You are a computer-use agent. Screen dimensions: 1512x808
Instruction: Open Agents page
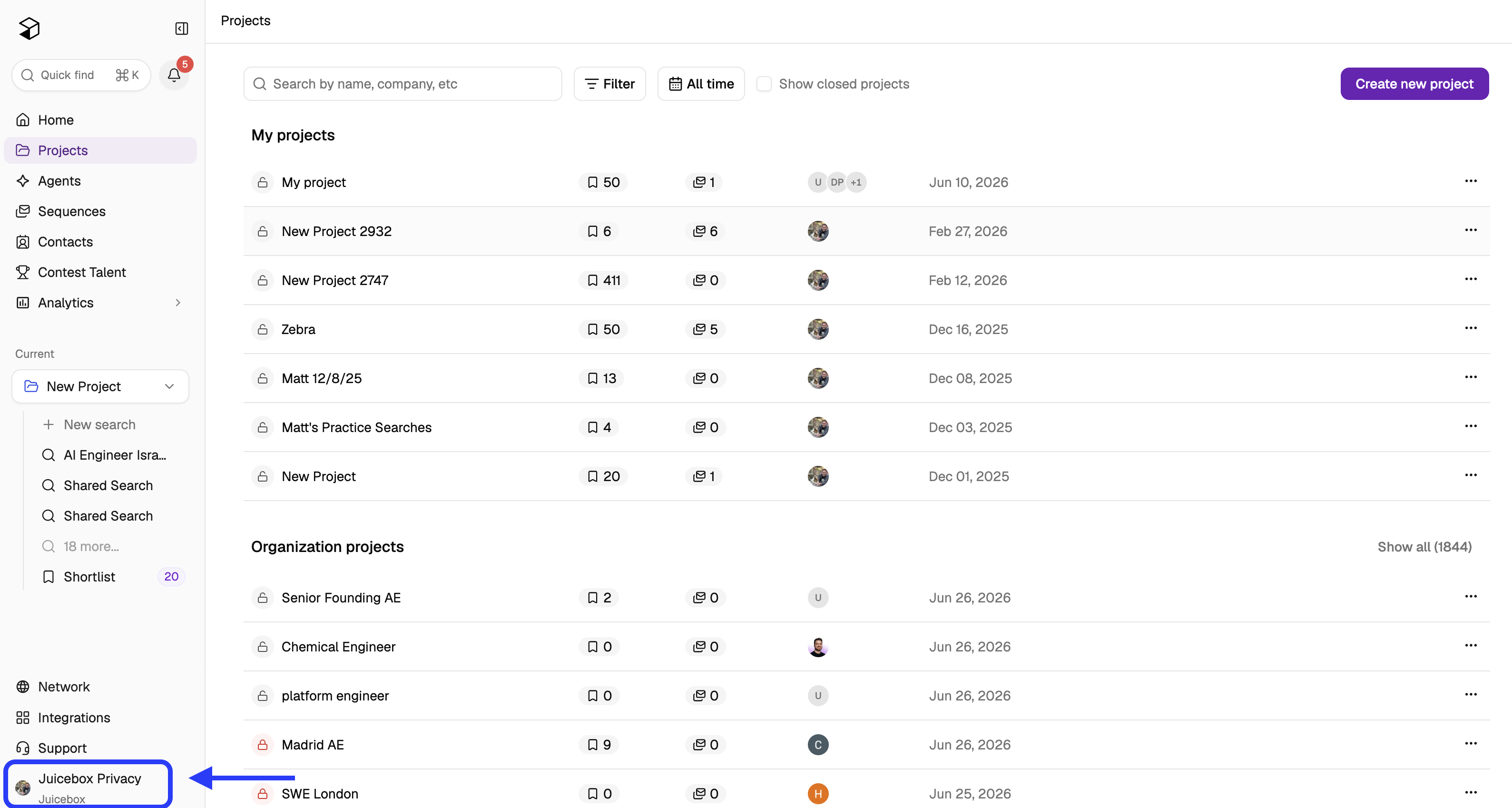pyautogui.click(x=100, y=181)
